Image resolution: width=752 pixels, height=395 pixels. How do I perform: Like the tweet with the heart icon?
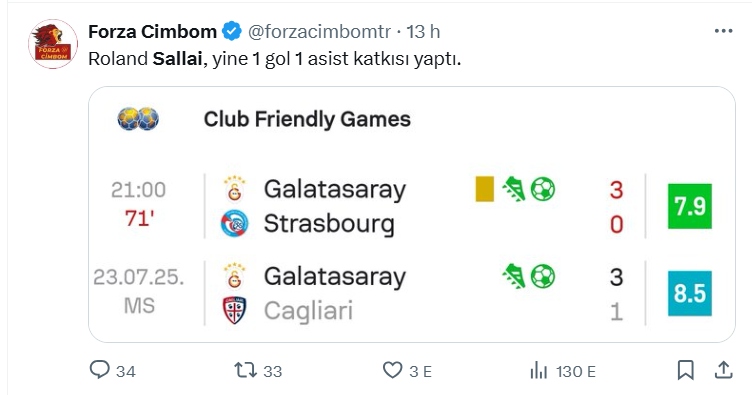pos(392,371)
